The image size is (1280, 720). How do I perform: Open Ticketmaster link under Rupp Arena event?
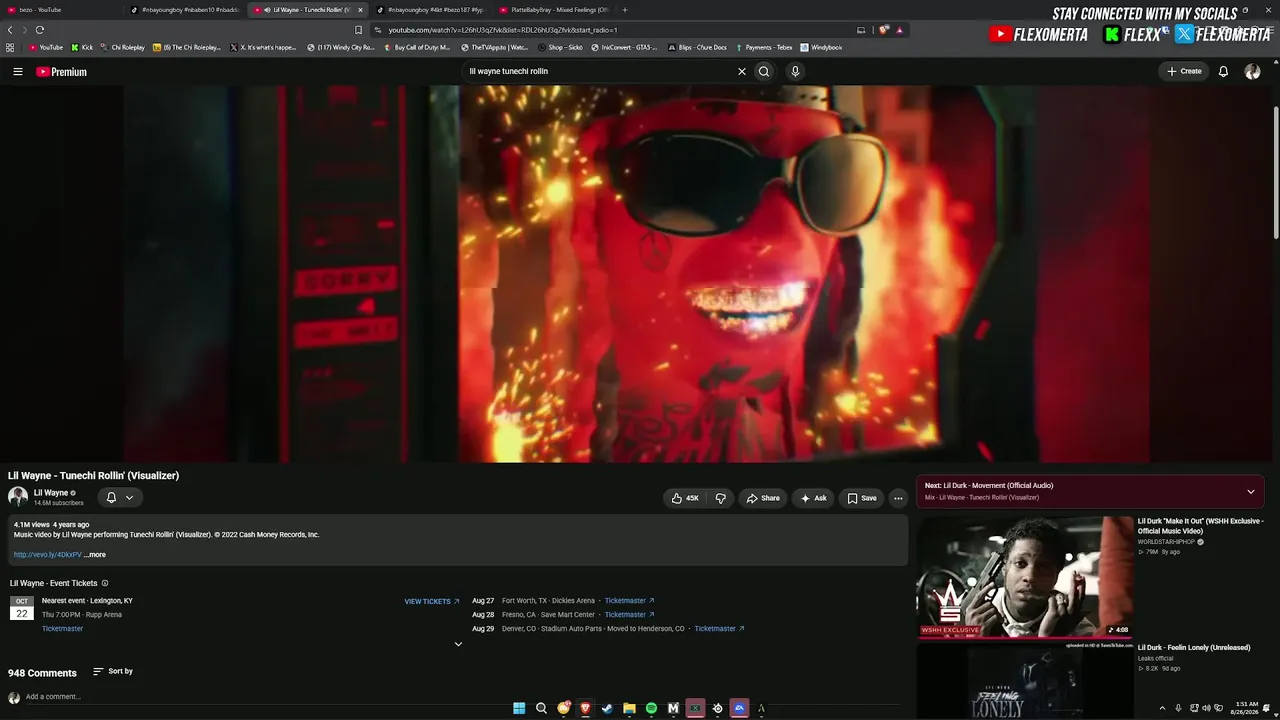62,629
